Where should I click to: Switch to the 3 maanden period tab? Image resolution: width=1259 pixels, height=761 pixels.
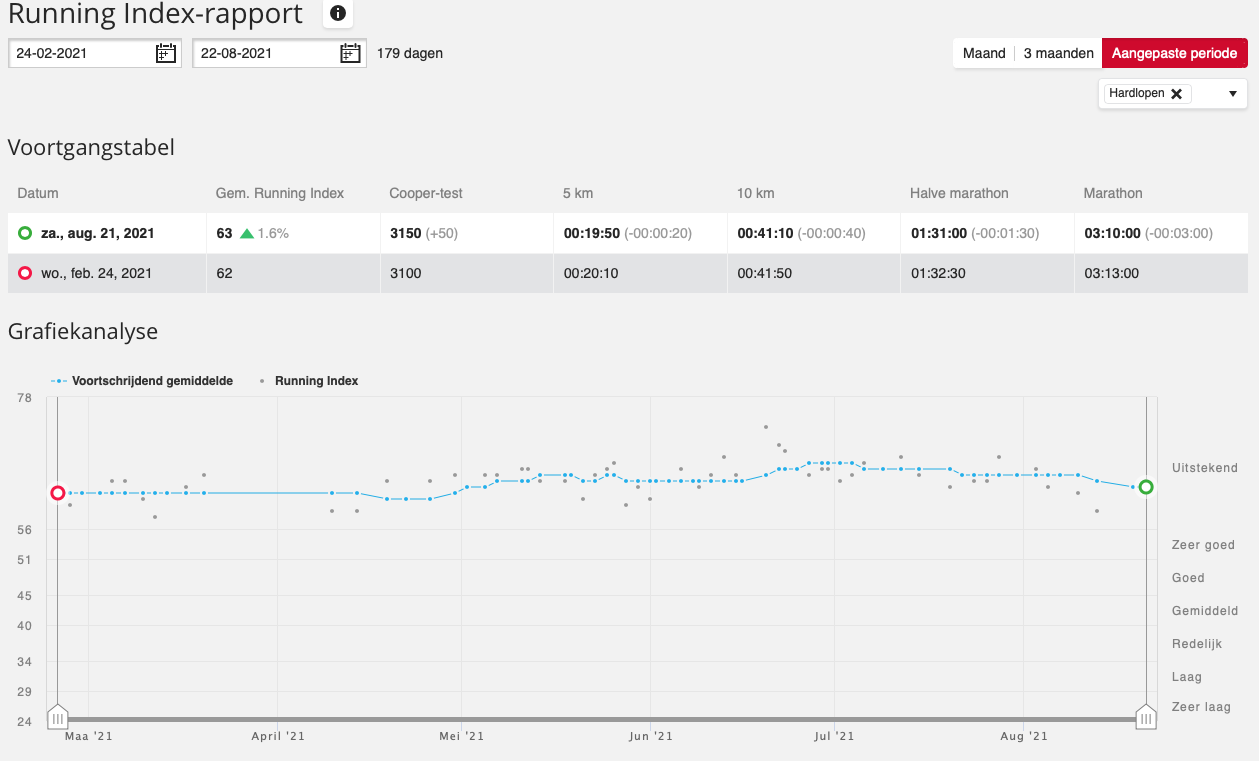pos(1058,53)
